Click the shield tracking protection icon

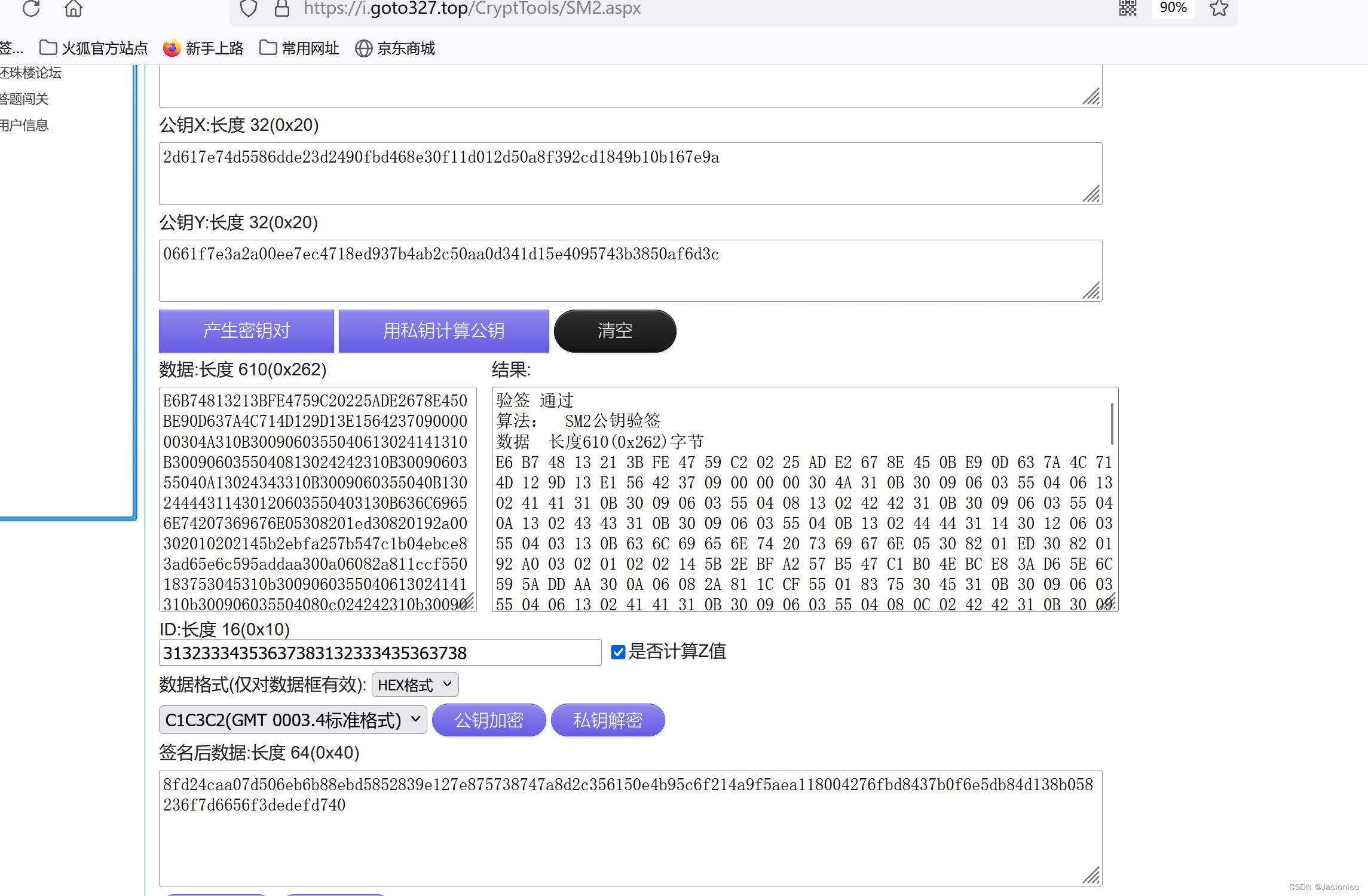248,8
